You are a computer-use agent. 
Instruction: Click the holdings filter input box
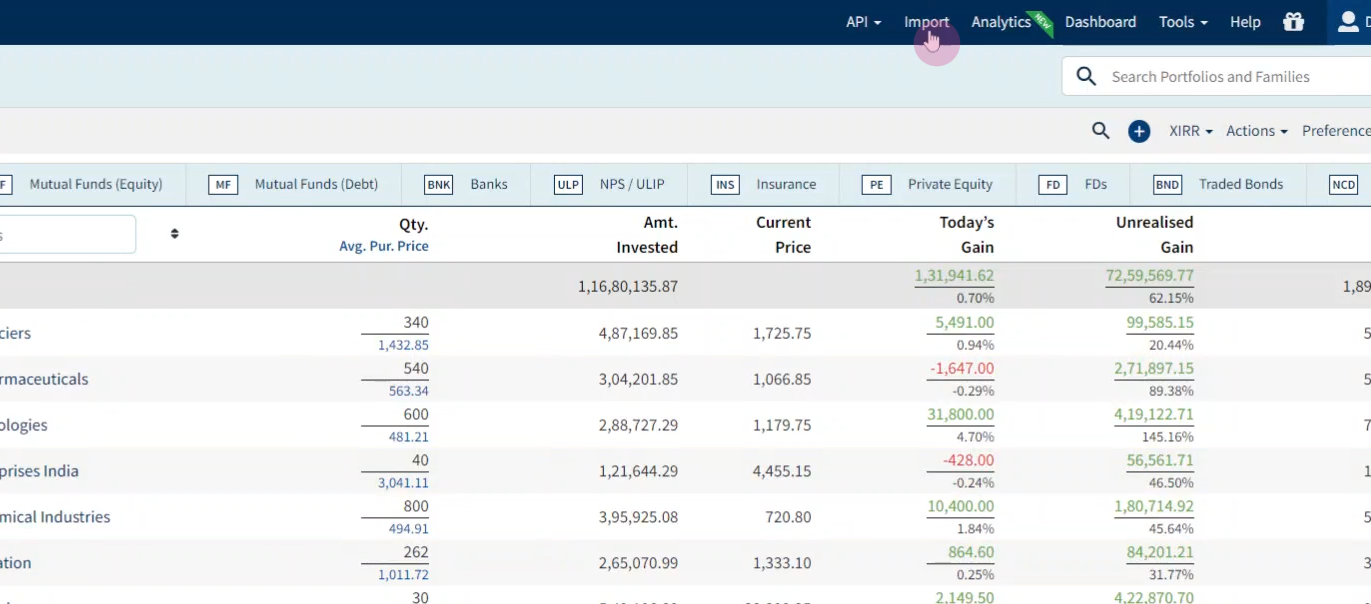coord(66,234)
